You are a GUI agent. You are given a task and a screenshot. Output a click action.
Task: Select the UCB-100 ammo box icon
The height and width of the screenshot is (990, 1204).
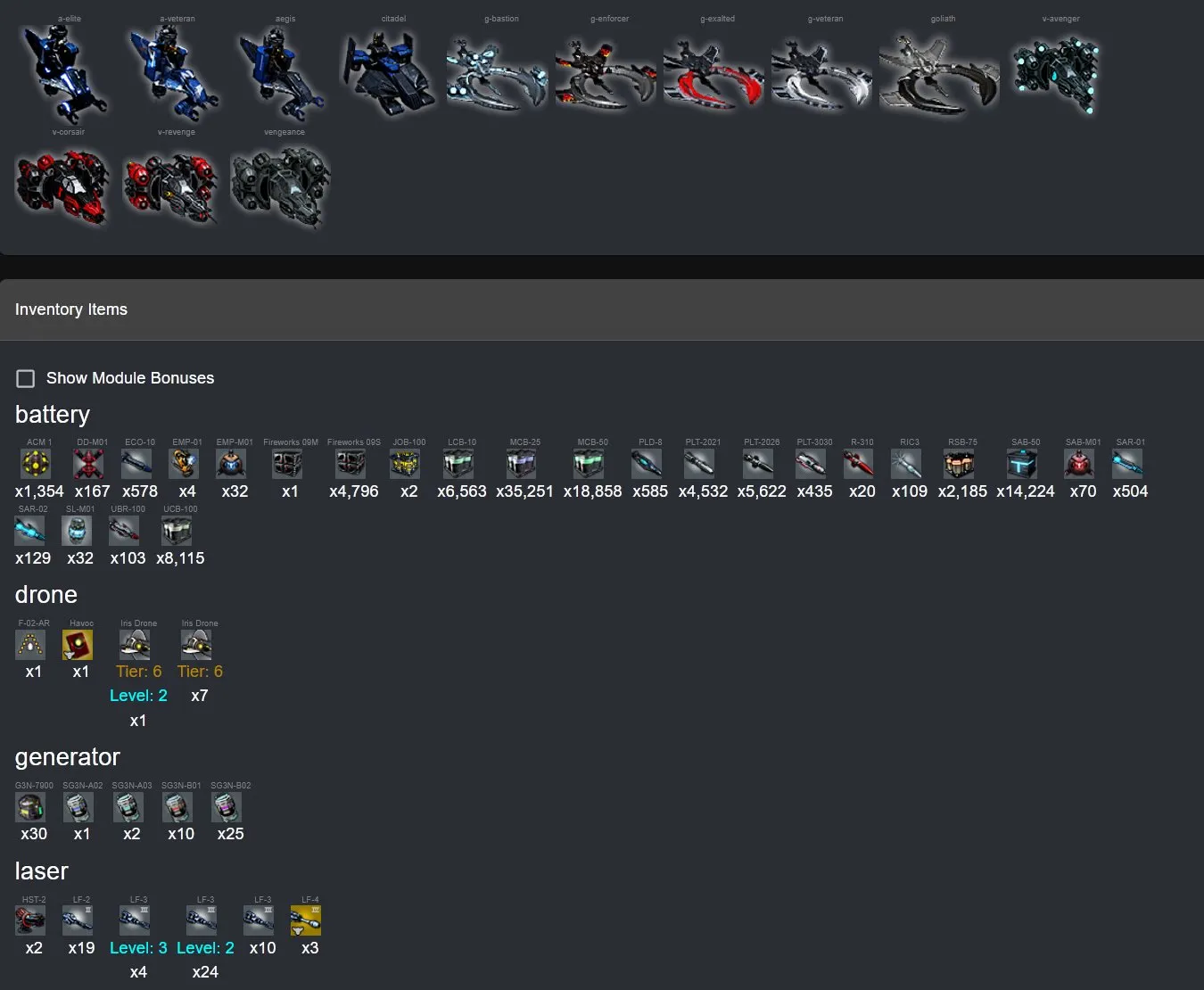pos(177,531)
